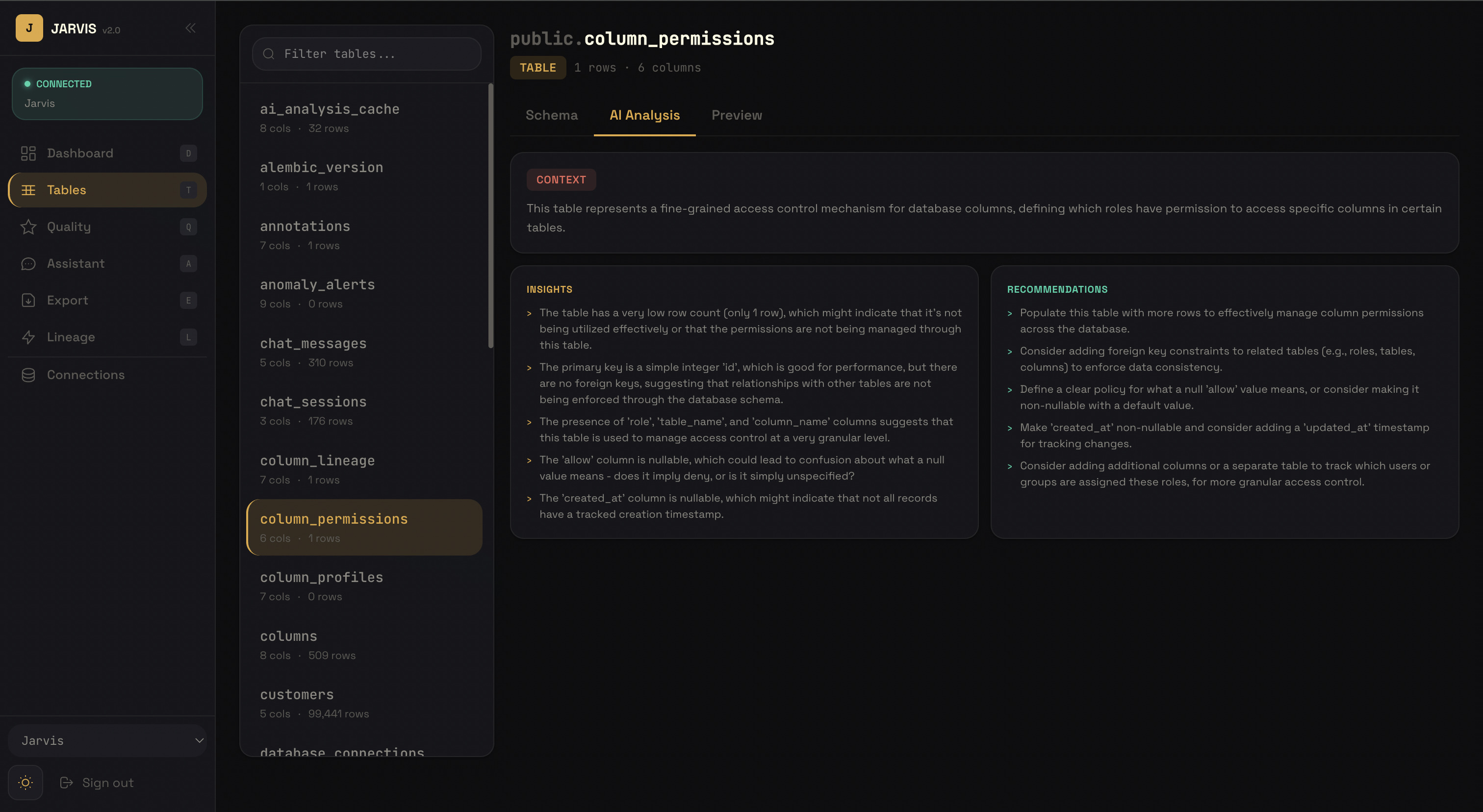Viewport: 1483px width, 812px height.
Task: Click the table list scrollbar
Action: tap(490, 216)
